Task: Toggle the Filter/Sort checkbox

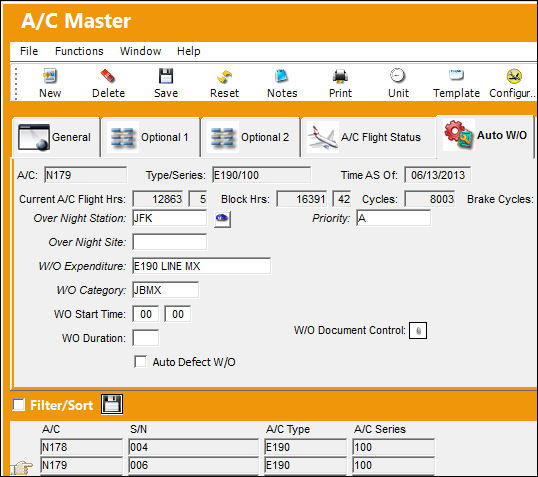Action: point(19,405)
